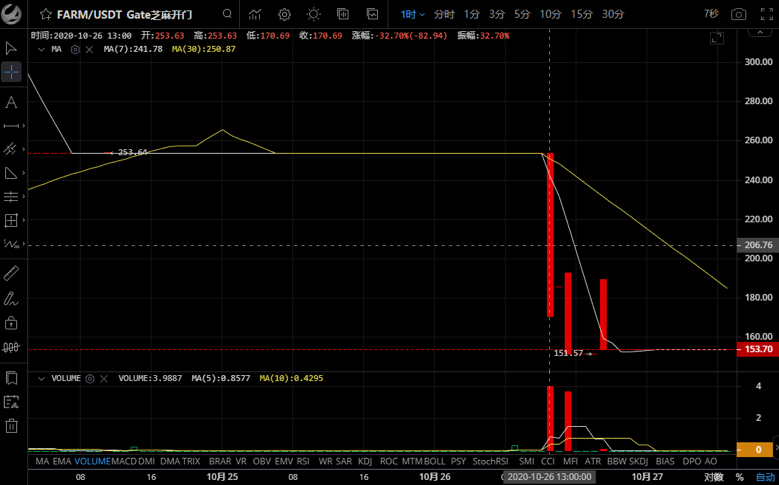Screen dimensions: 779x485
Task: Remove the VOLUME indicator with X
Action: 104,378
